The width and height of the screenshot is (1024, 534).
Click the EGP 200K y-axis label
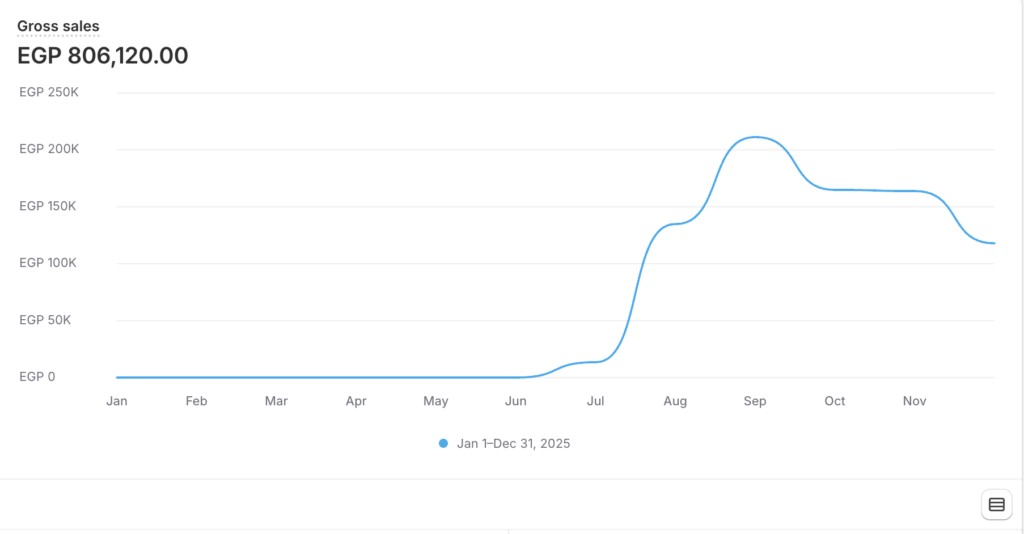pyautogui.click(x=49, y=149)
